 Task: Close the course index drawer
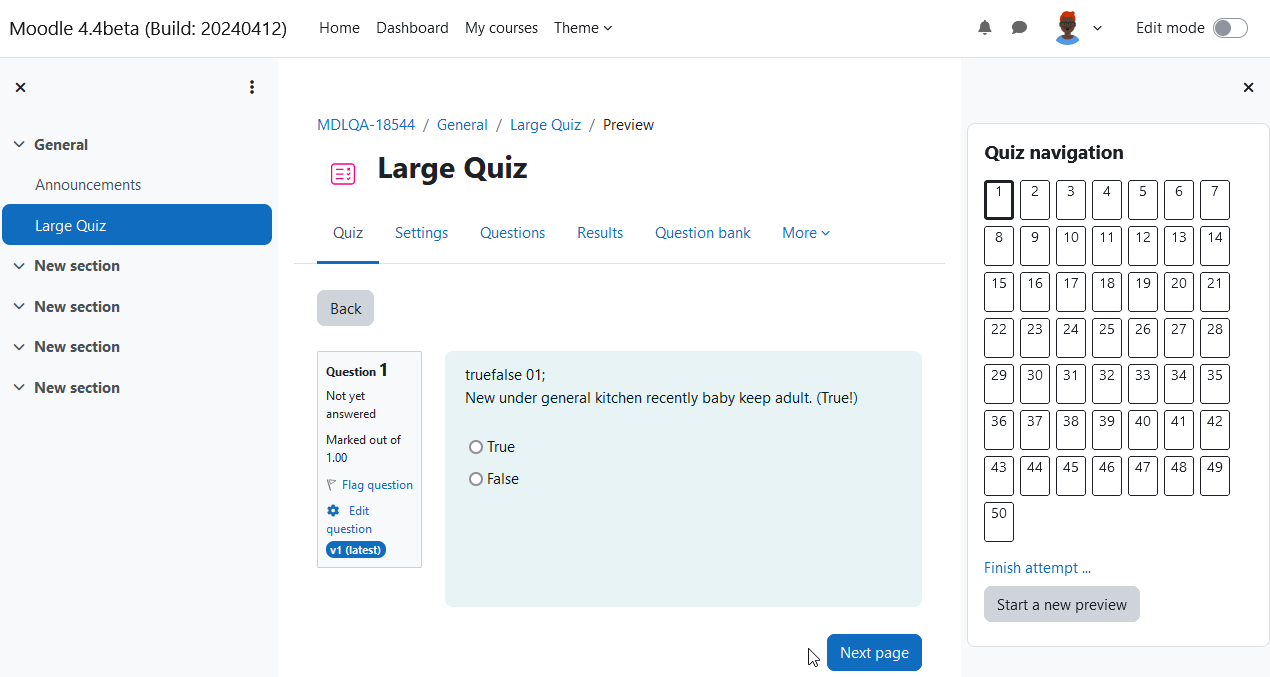[x=20, y=87]
